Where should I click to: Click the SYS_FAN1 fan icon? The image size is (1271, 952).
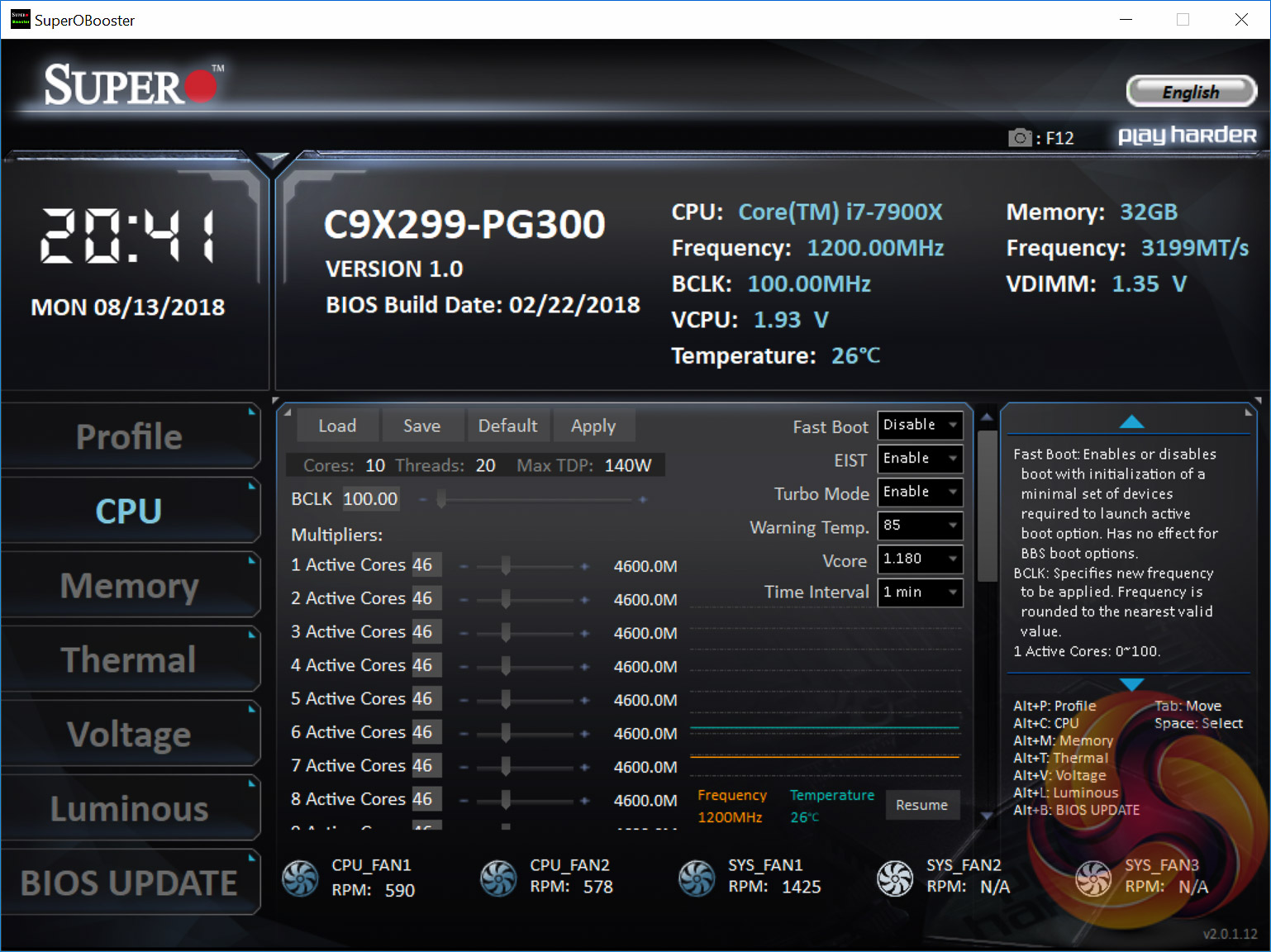point(697,878)
